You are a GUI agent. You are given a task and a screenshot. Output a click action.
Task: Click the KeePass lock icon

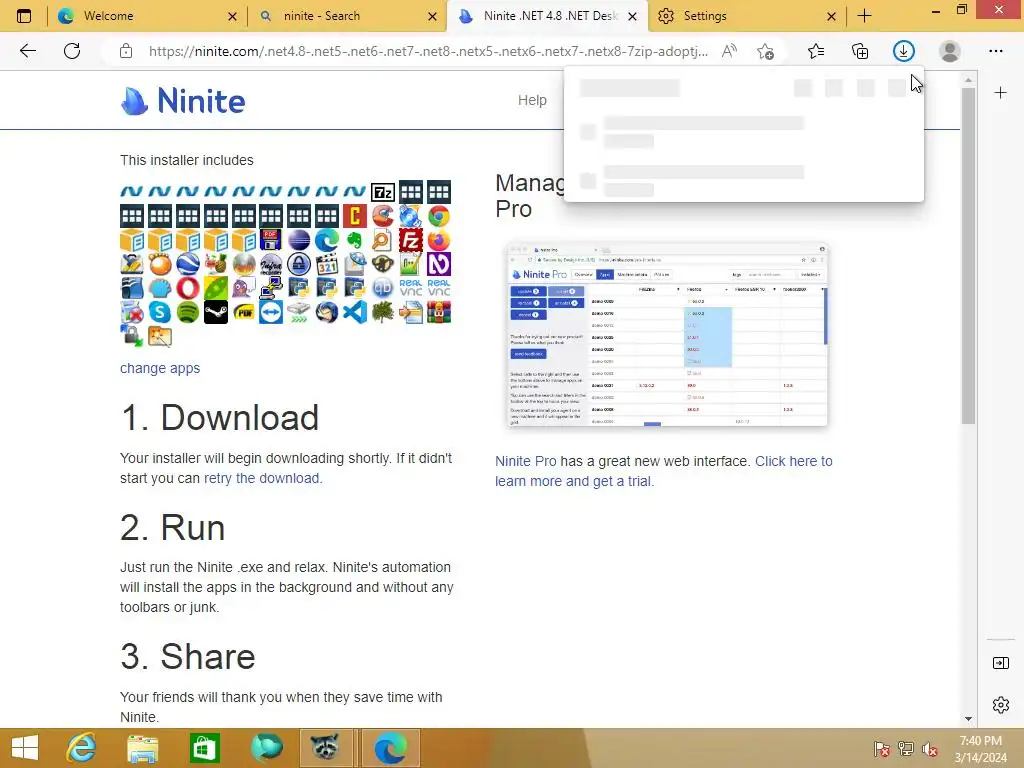[x=298, y=264]
